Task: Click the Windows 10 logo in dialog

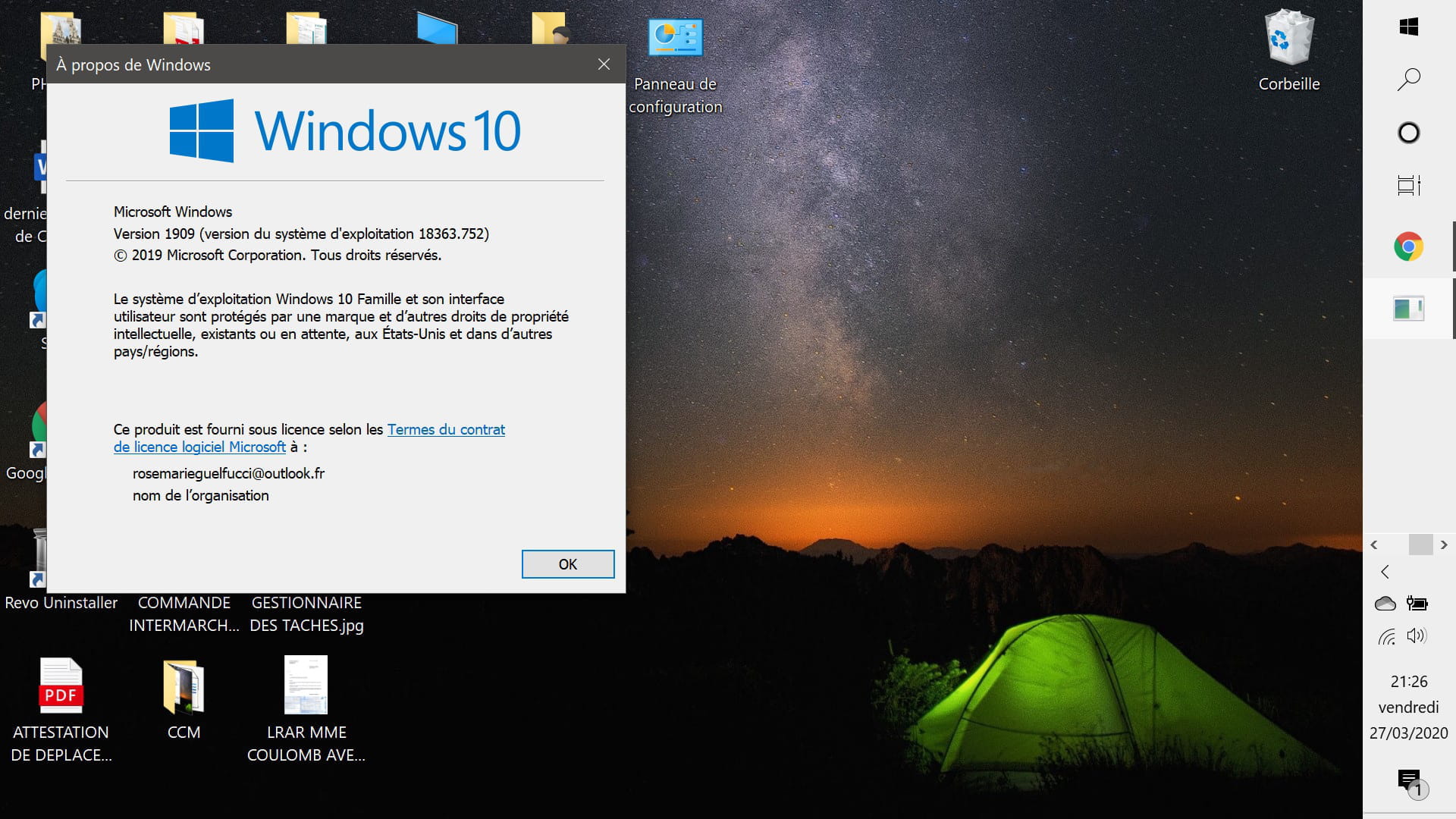Action: pos(345,130)
